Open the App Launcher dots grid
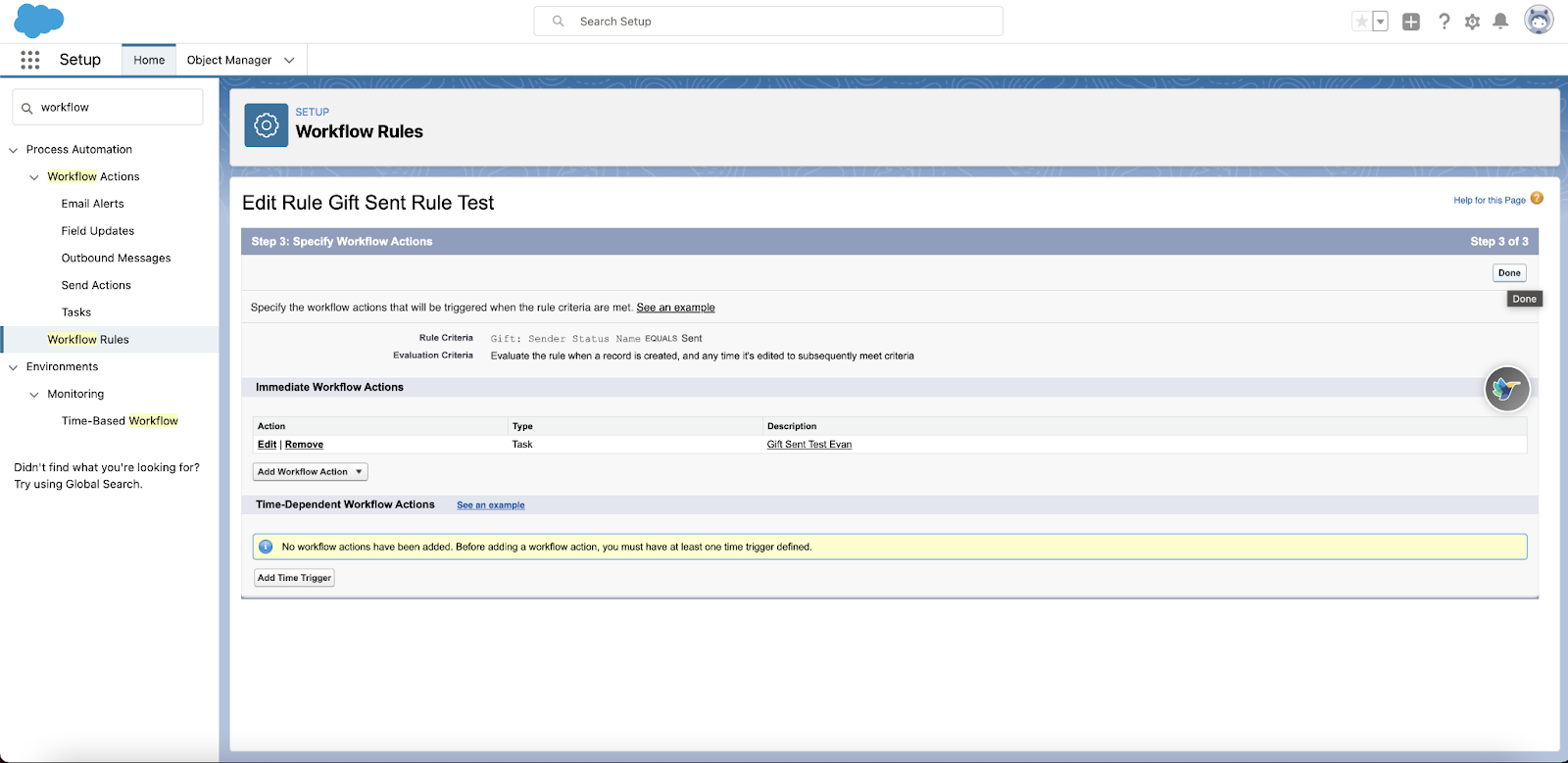 point(30,60)
